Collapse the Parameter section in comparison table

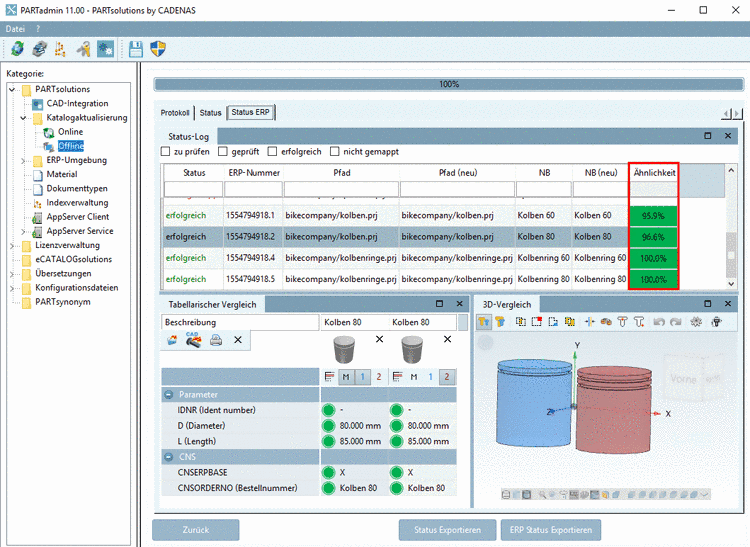pyautogui.click(x=169, y=394)
